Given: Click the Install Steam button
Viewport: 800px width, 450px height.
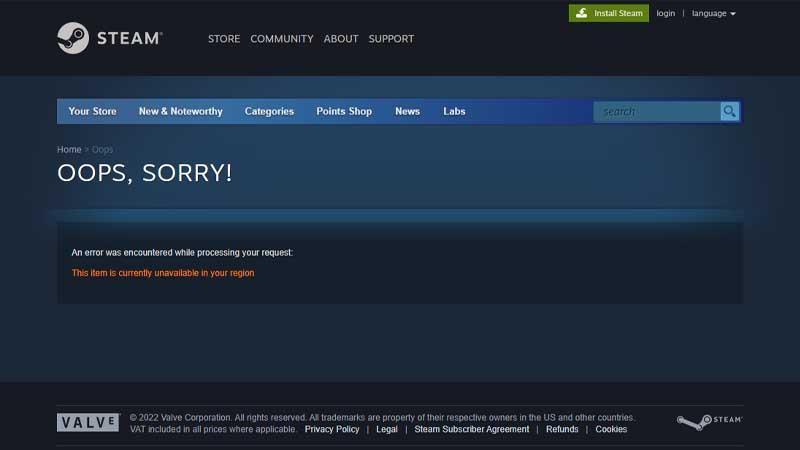Looking at the screenshot, I should (x=609, y=13).
